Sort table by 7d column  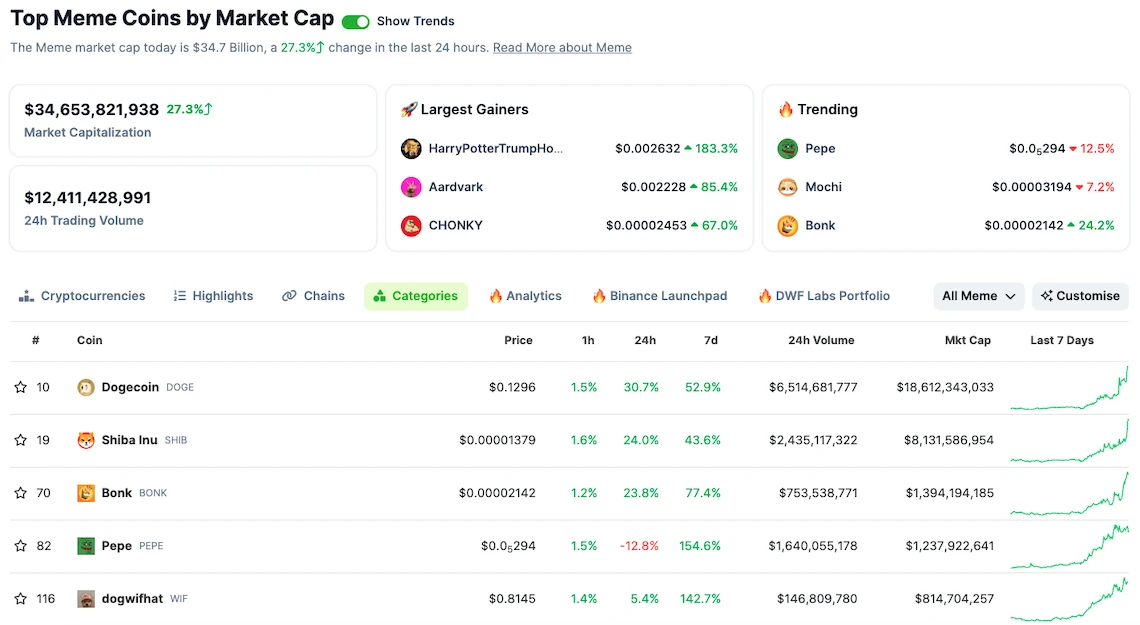[711, 341]
